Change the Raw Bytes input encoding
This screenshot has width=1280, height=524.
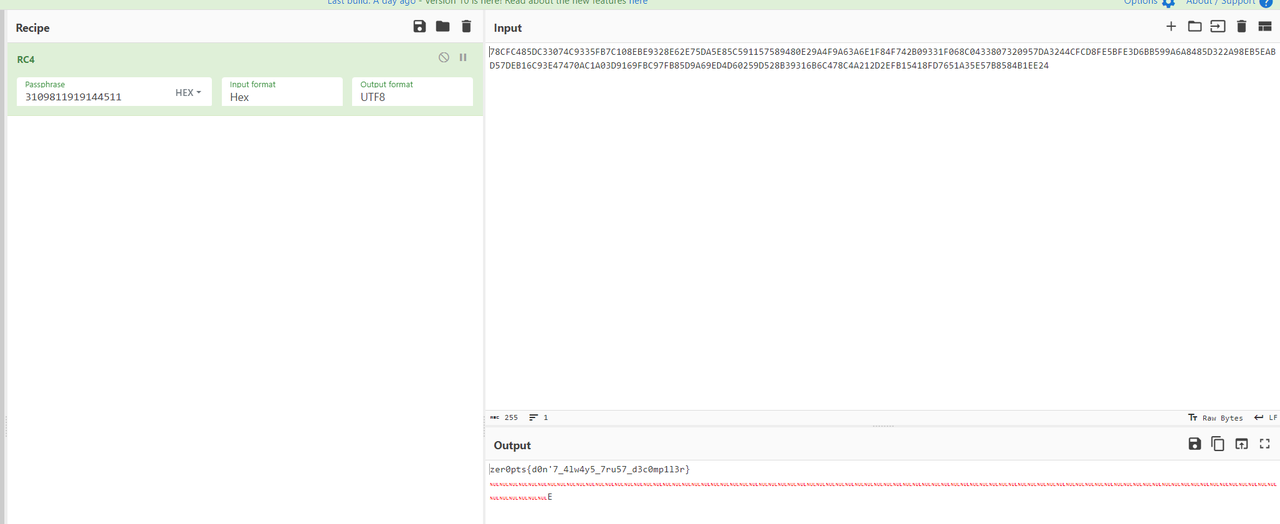click(x=1216, y=418)
